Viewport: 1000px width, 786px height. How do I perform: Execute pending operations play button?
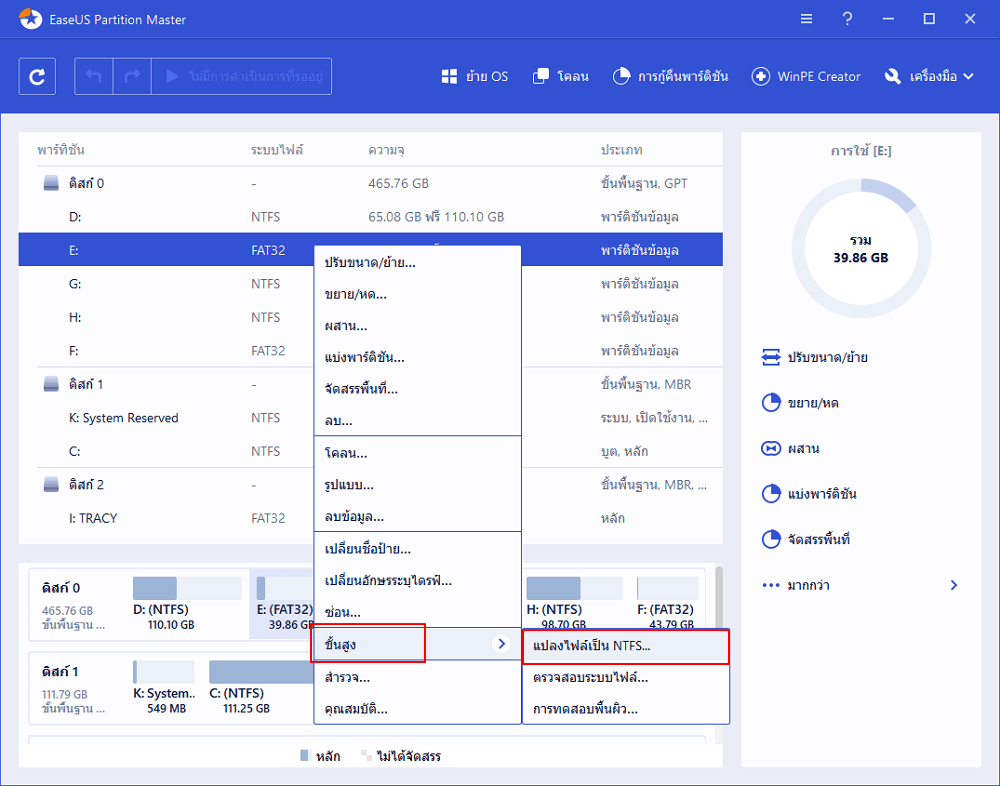coord(242,77)
